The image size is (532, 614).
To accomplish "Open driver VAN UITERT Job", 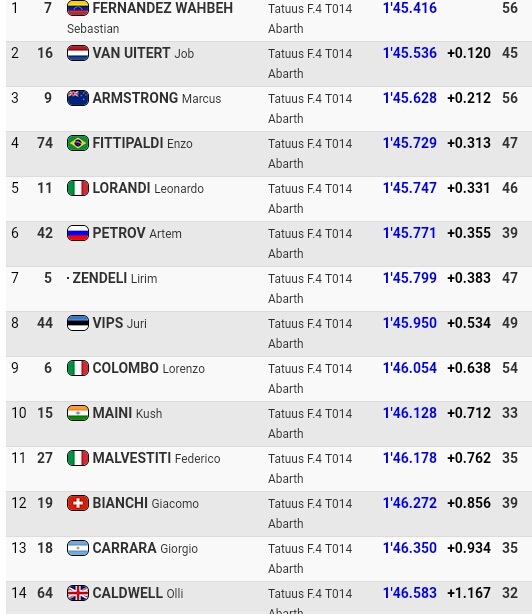I will (143, 53).
